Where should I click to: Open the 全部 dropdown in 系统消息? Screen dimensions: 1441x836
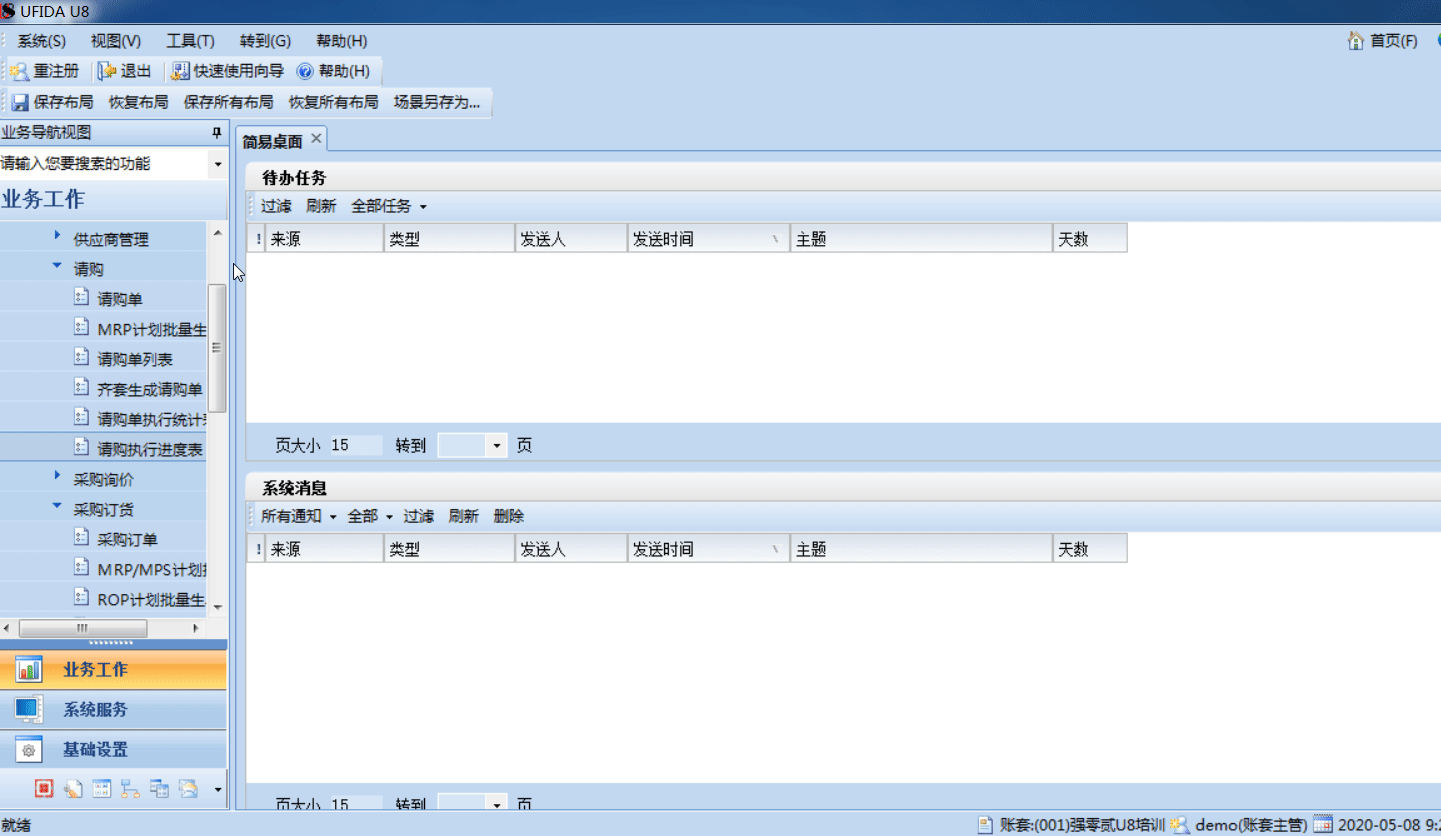point(370,516)
